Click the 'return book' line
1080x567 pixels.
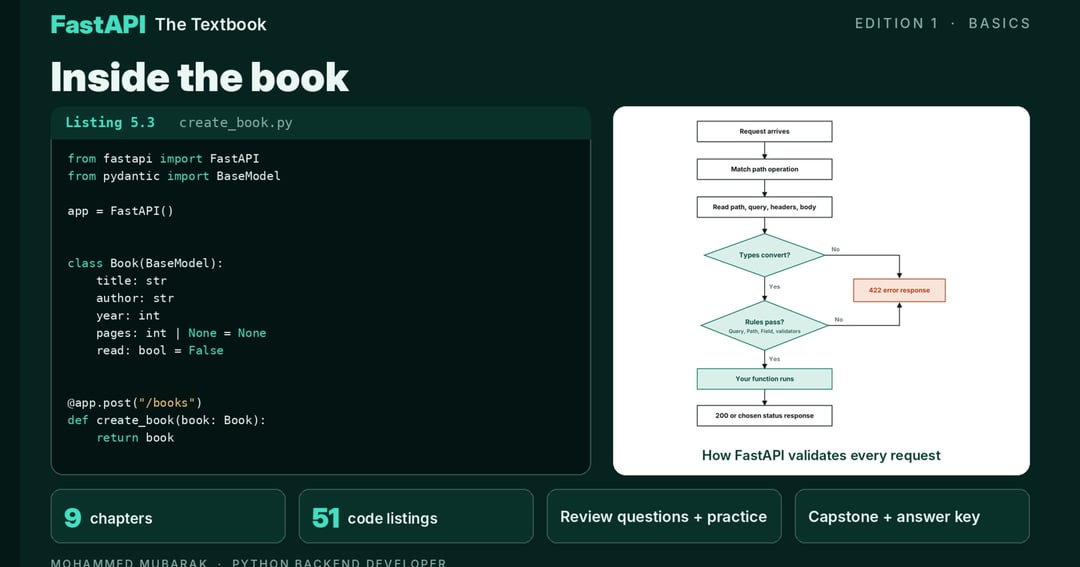135,437
